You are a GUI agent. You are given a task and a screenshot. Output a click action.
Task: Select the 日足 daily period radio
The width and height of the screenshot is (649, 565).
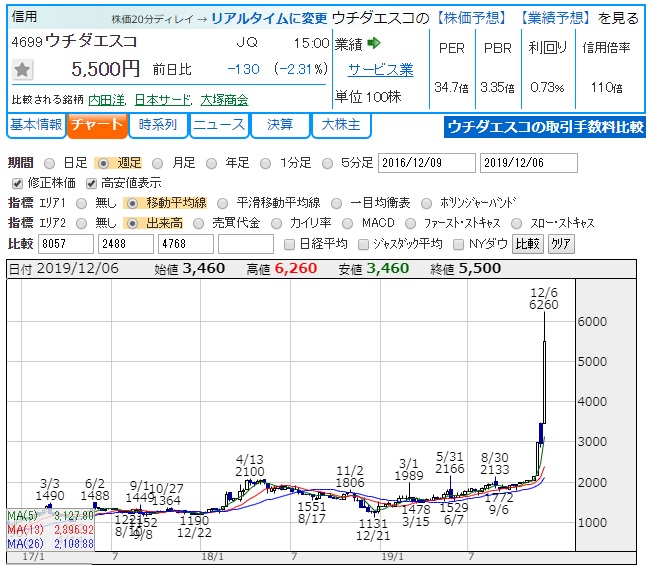[49, 163]
